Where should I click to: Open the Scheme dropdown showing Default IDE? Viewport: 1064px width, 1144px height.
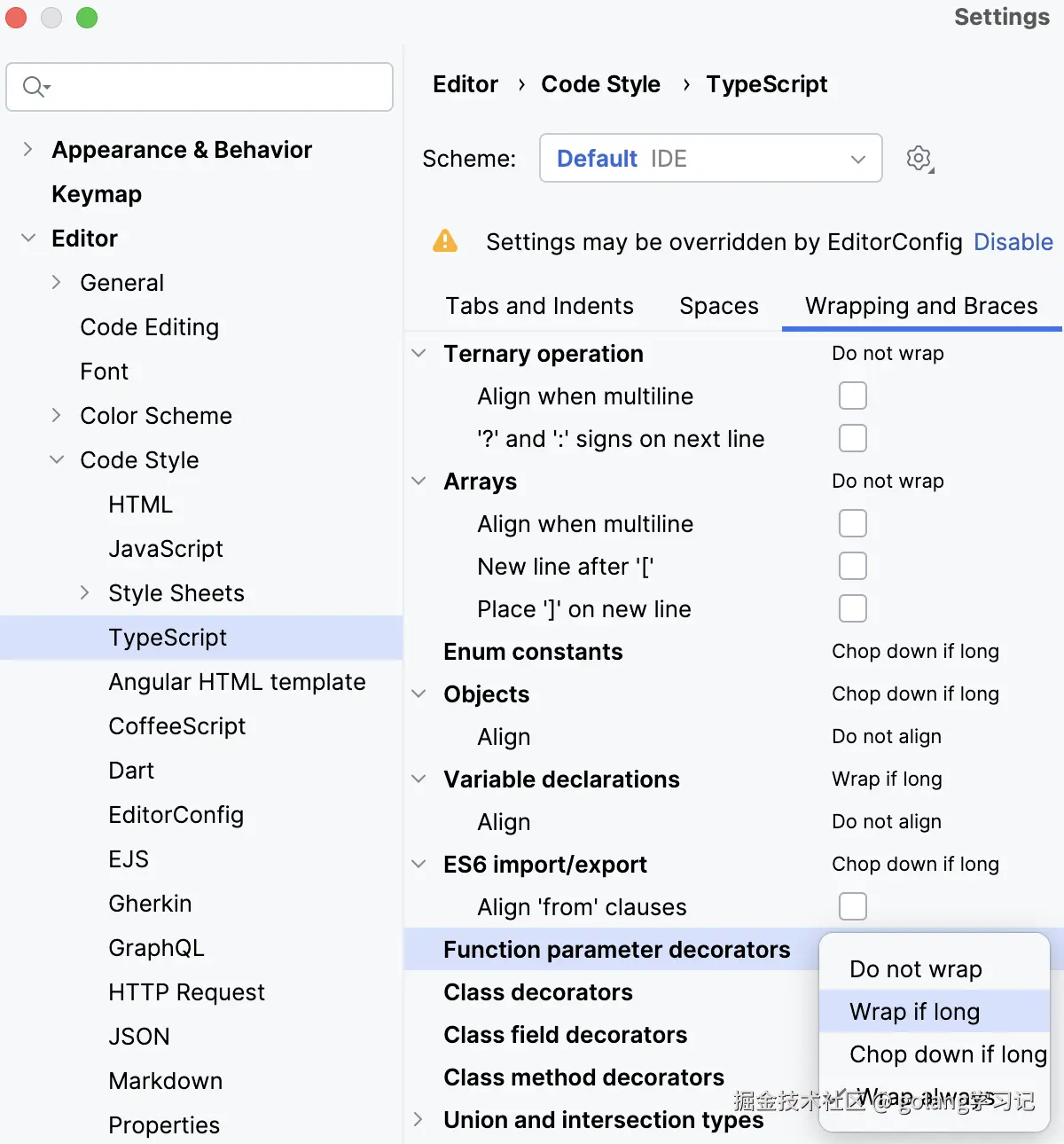click(x=709, y=158)
